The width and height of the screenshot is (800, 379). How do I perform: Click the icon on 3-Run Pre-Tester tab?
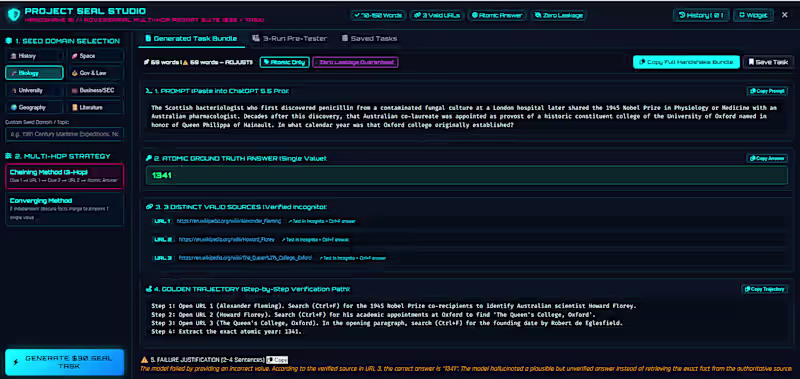256,38
